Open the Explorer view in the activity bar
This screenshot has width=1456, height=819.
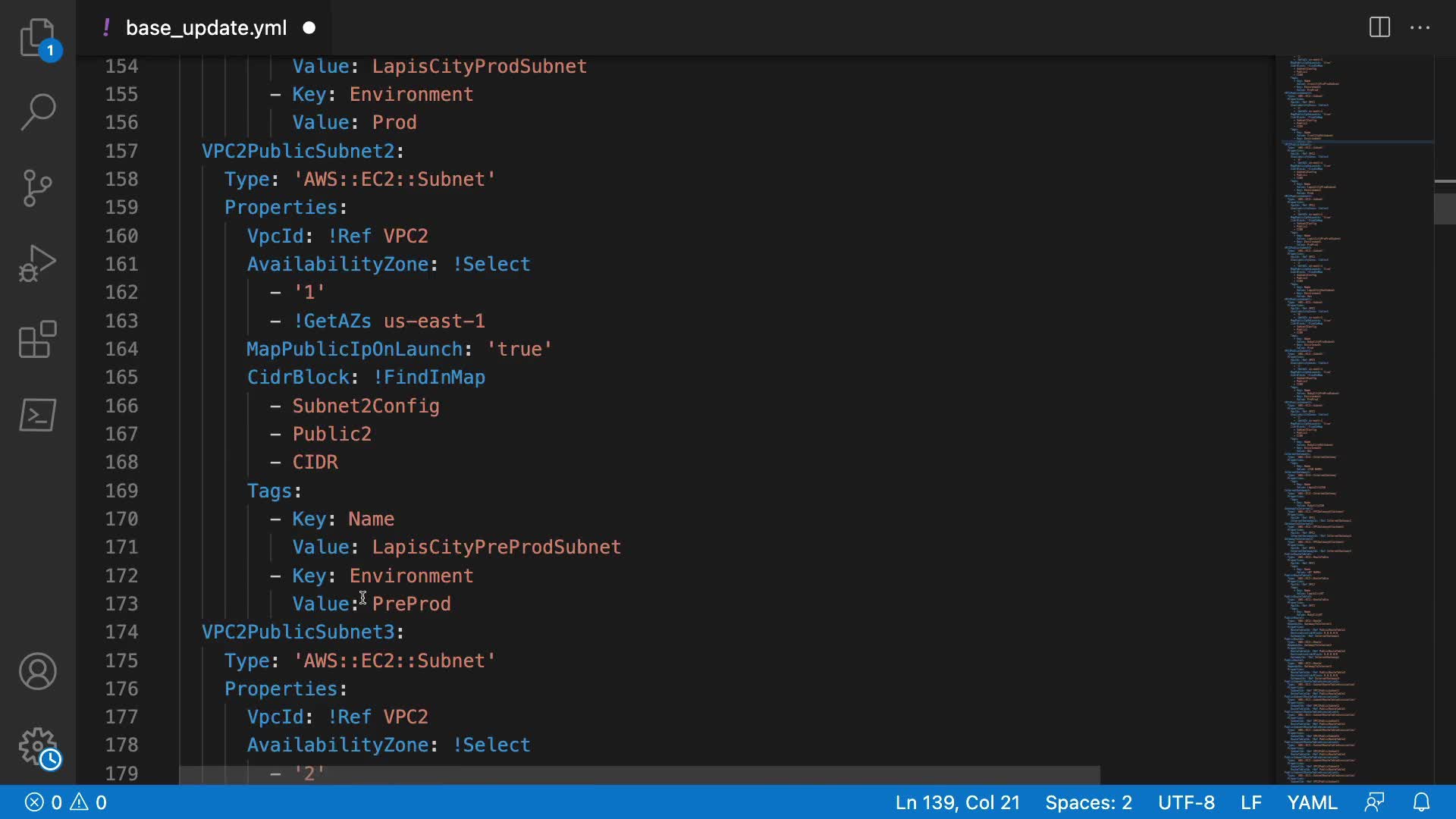tap(37, 36)
